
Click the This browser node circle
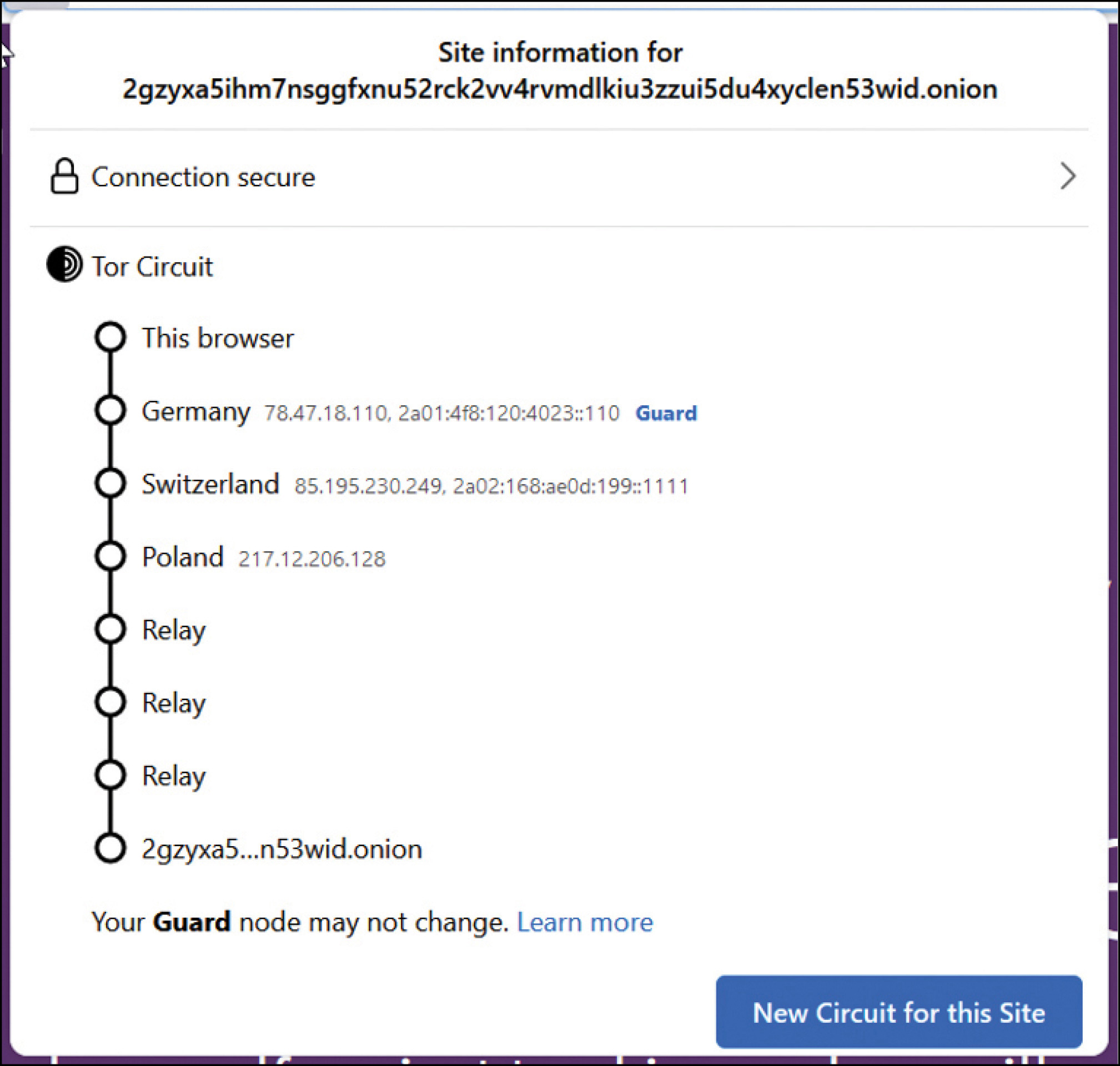click(111, 337)
